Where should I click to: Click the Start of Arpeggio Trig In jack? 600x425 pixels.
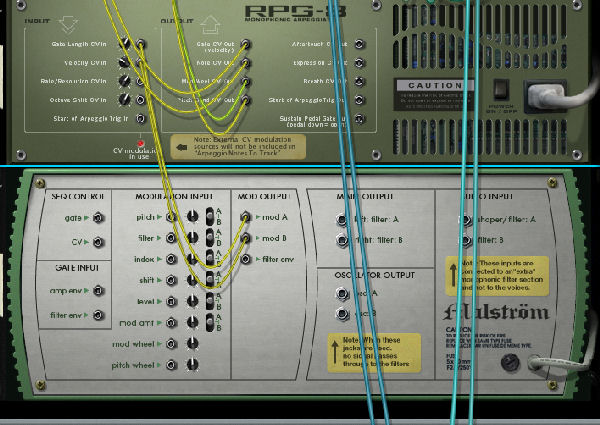(x=141, y=119)
